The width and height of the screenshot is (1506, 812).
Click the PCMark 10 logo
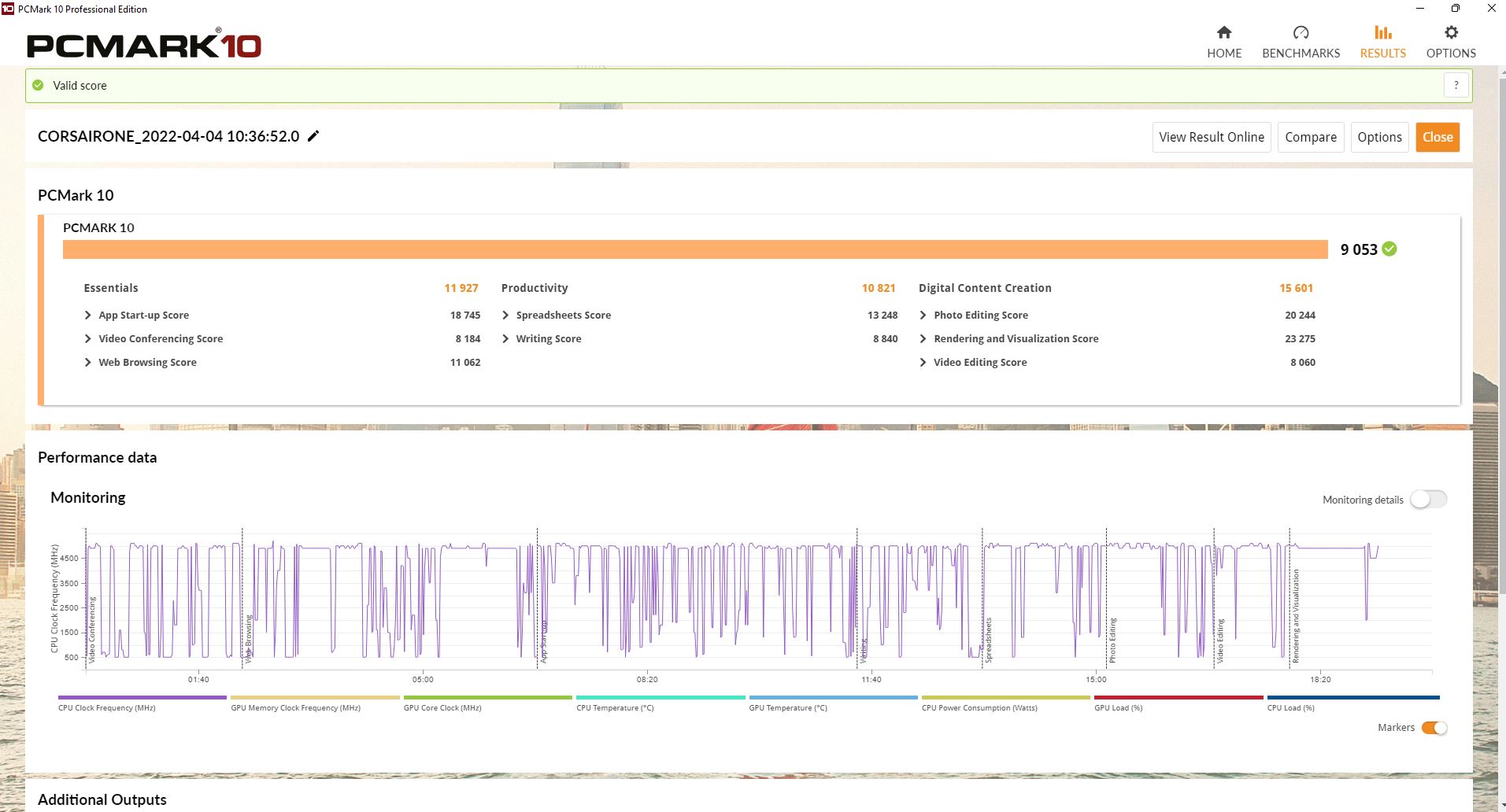coord(144,45)
